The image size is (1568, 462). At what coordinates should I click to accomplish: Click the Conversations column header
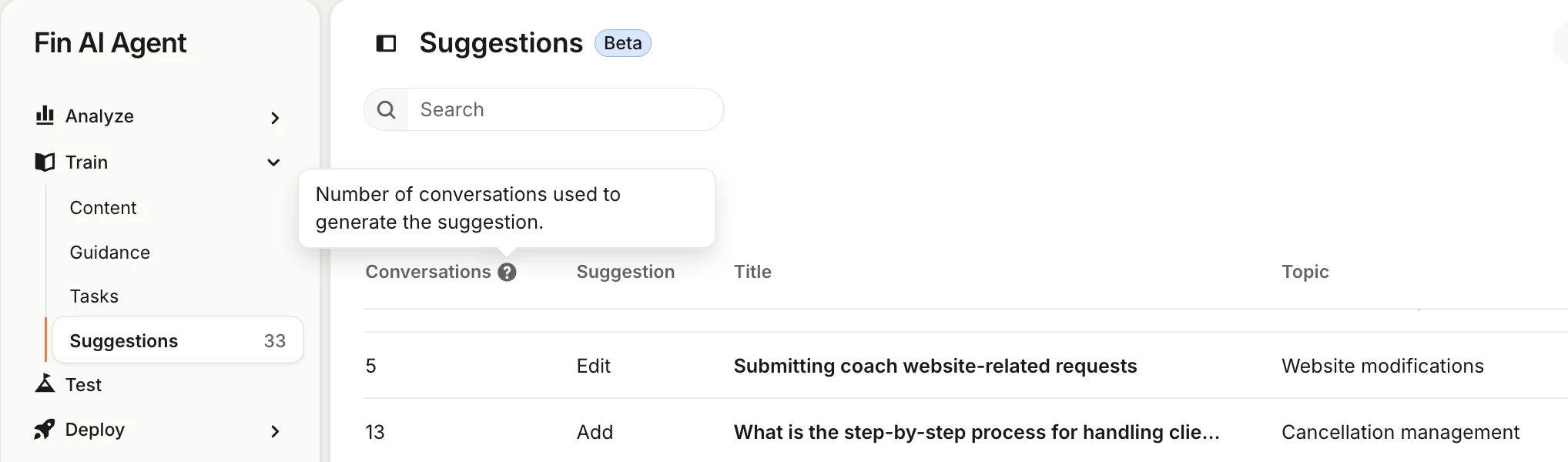[427, 272]
